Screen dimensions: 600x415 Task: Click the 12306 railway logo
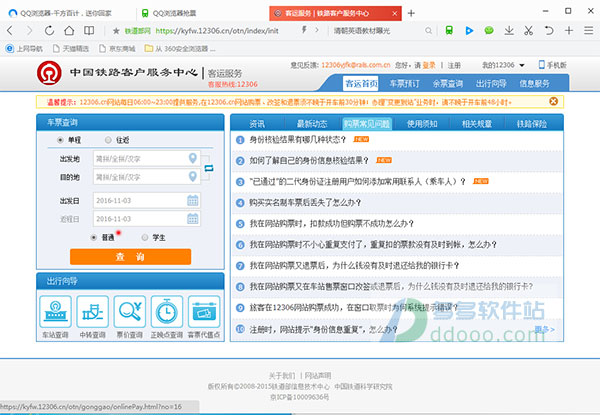point(49,73)
